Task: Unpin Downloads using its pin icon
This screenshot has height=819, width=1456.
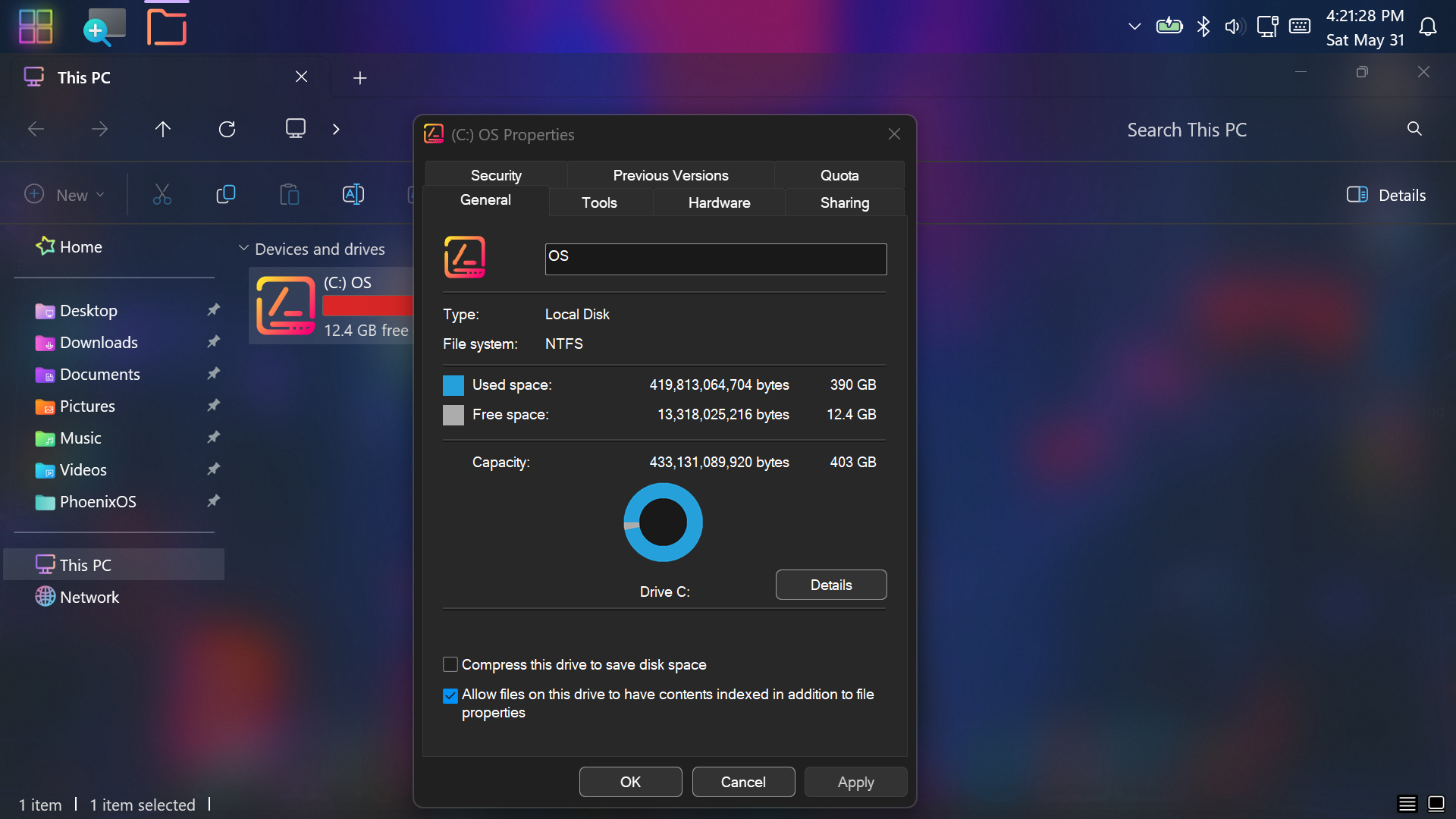Action: pyautogui.click(x=214, y=341)
